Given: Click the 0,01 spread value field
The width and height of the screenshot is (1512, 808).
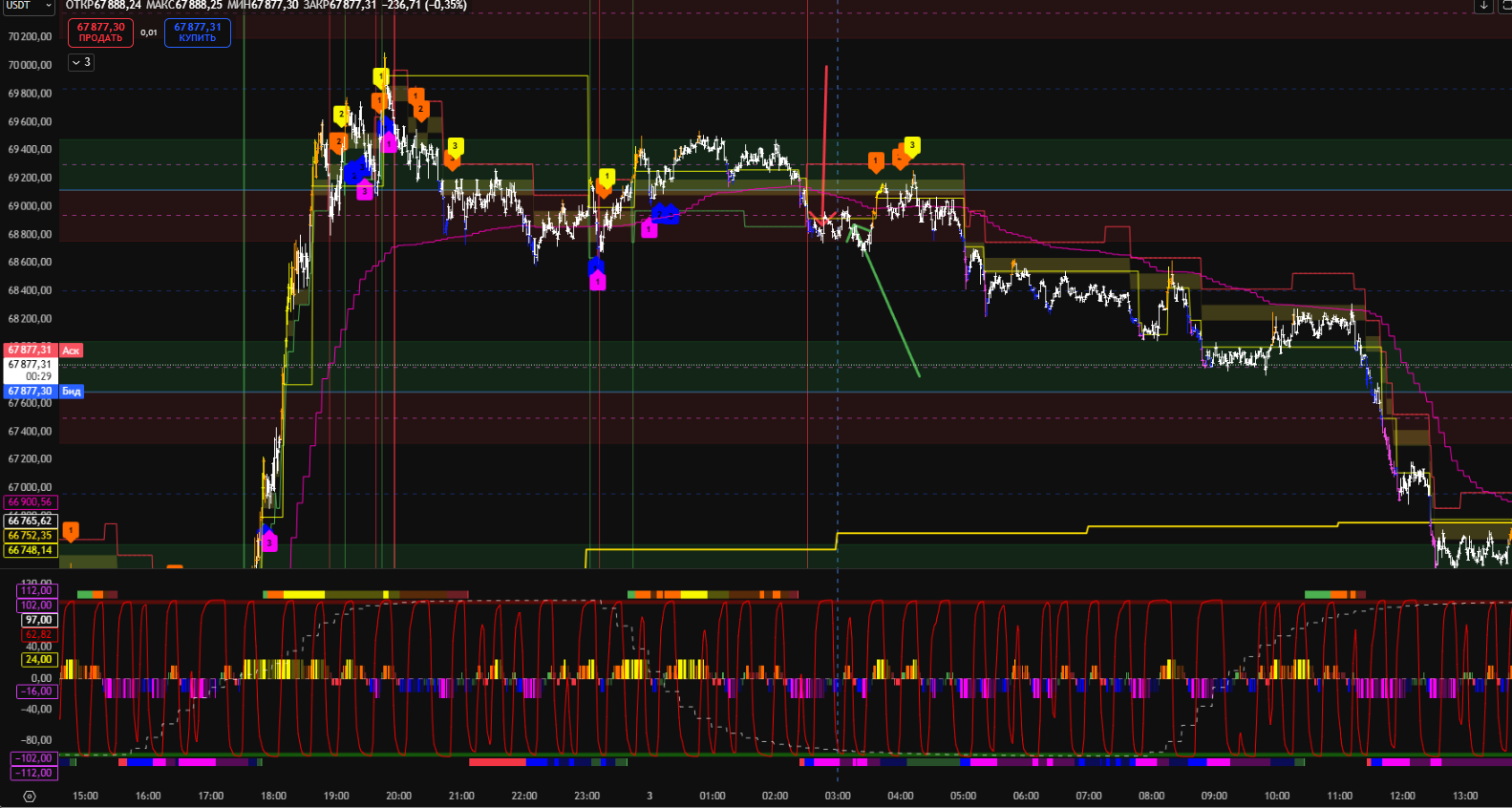Looking at the screenshot, I should (149, 32).
